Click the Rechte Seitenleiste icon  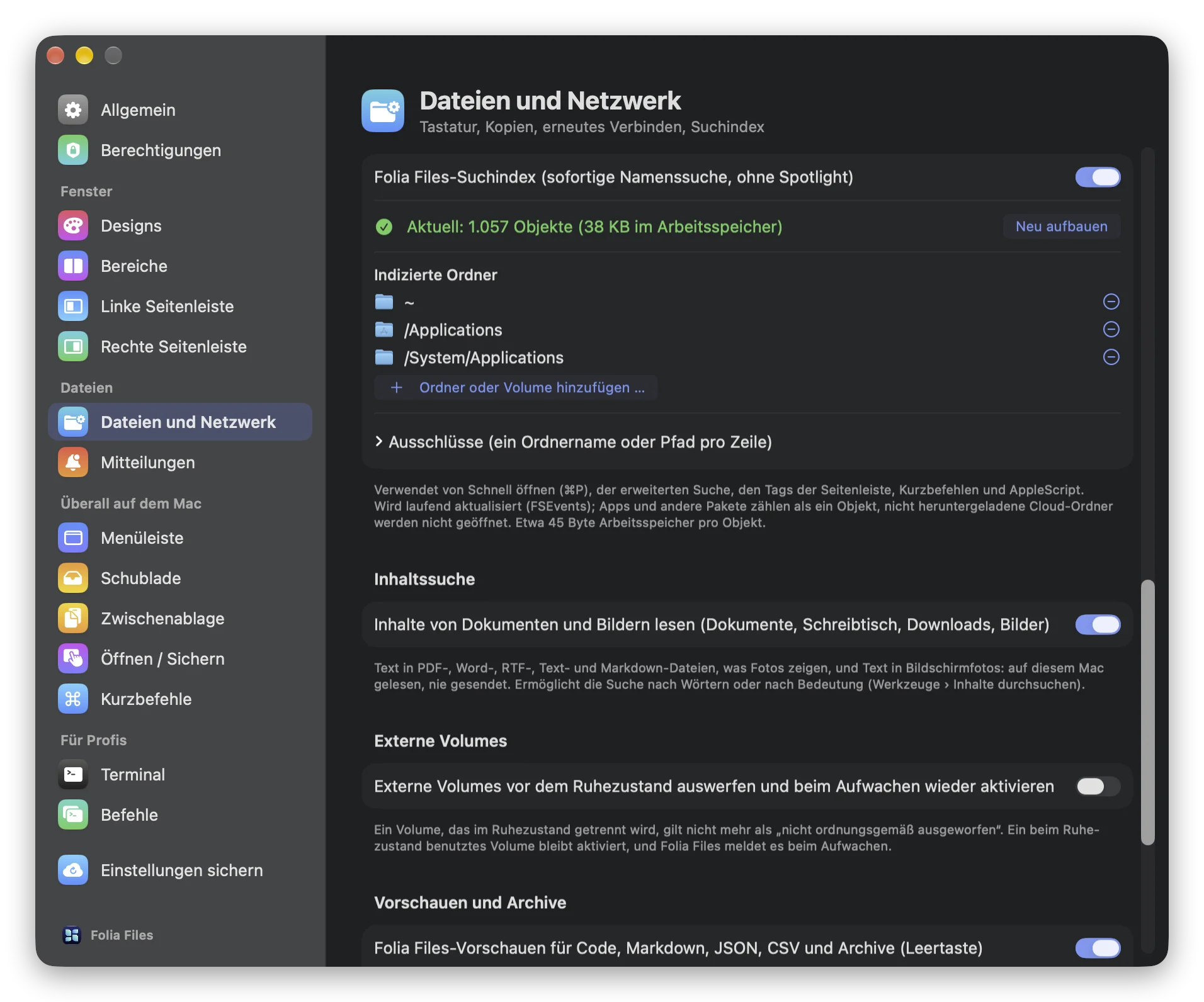(x=73, y=347)
